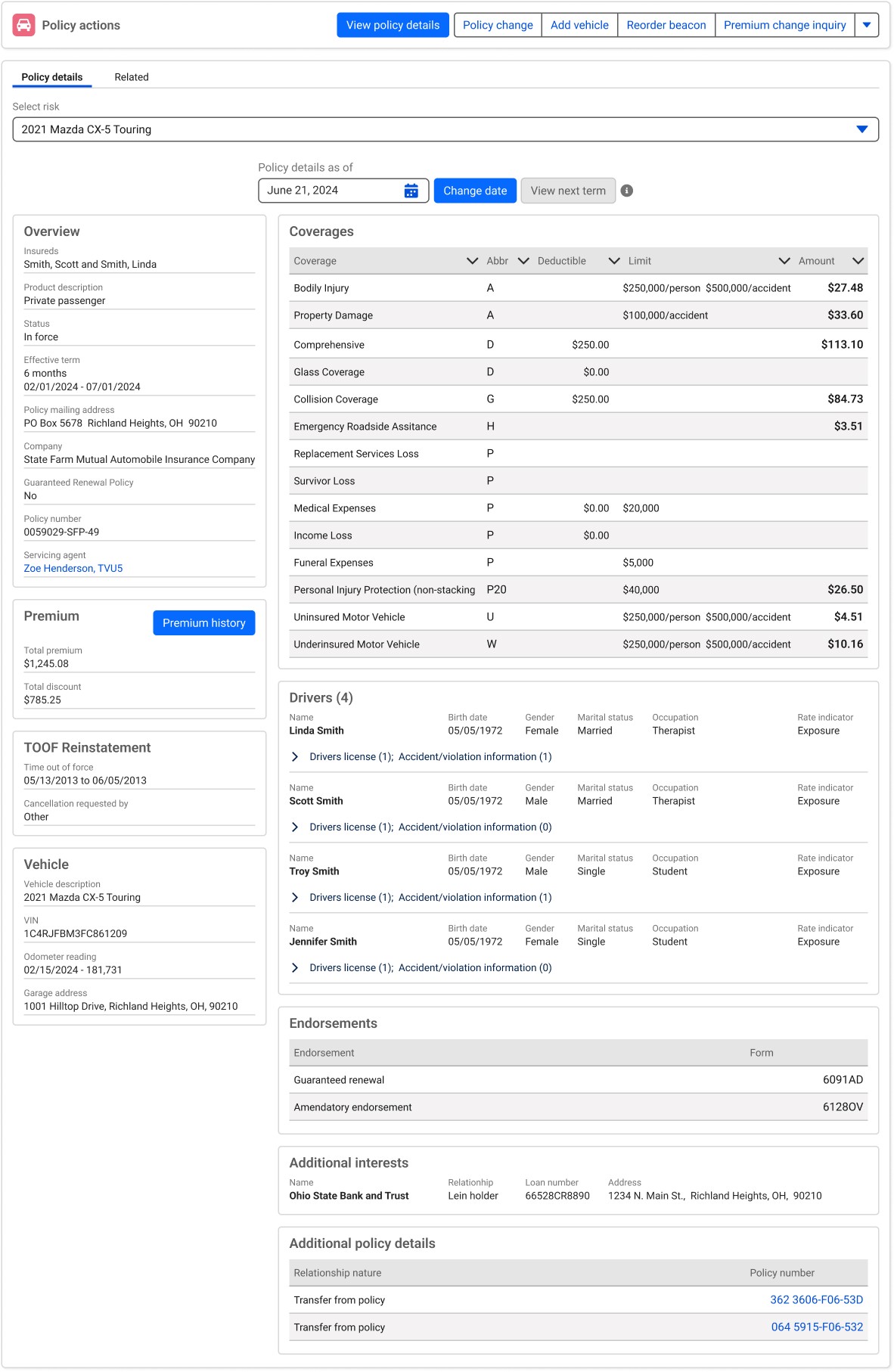Click View policy details button
894x1372 pixels.
393,25
